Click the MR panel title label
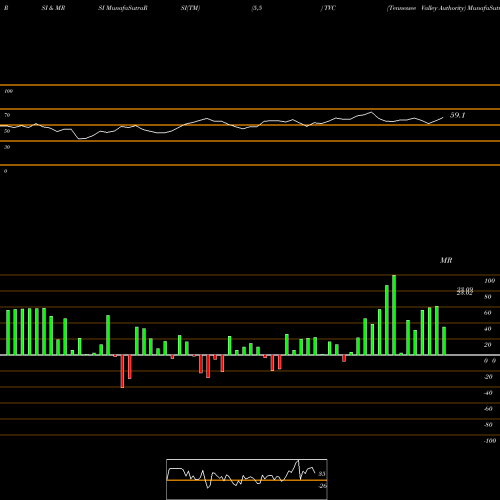The width and height of the screenshot is (500, 500). pos(446,260)
